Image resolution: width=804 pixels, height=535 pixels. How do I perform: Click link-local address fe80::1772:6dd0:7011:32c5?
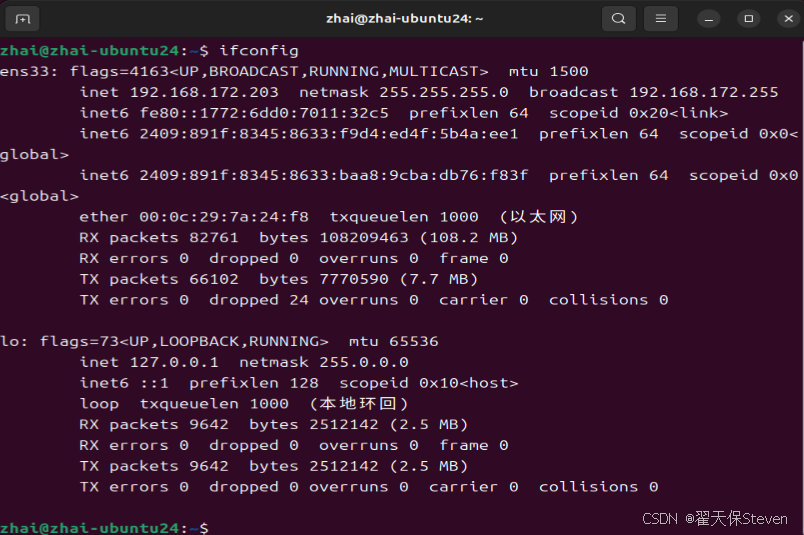[264, 113]
